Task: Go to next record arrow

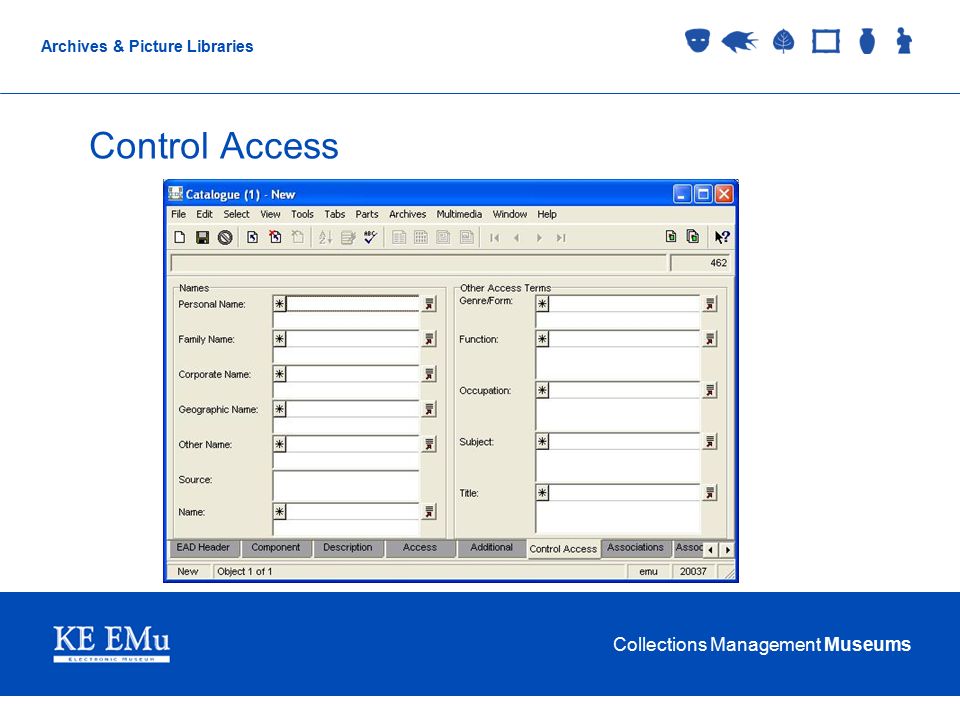Action: (539, 238)
